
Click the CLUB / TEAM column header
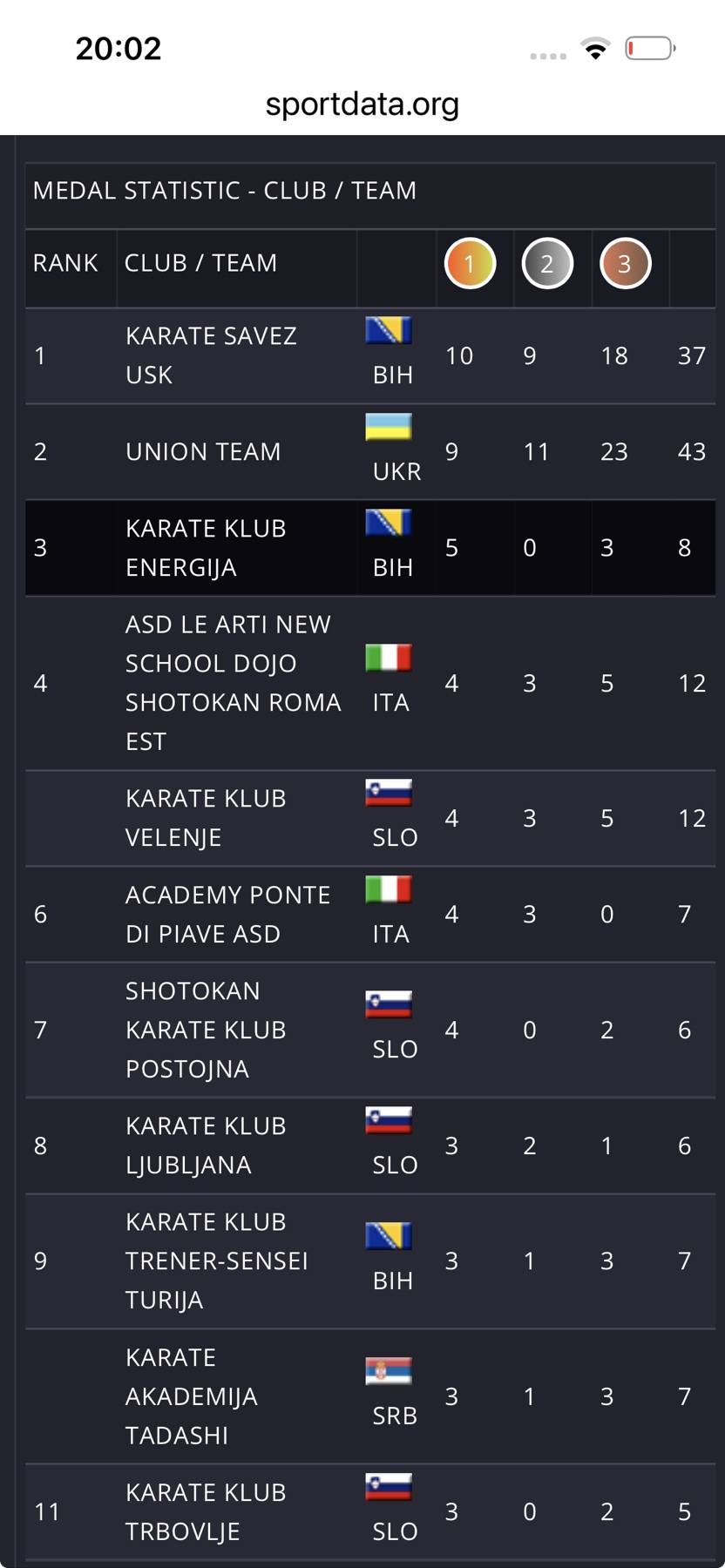200,263
